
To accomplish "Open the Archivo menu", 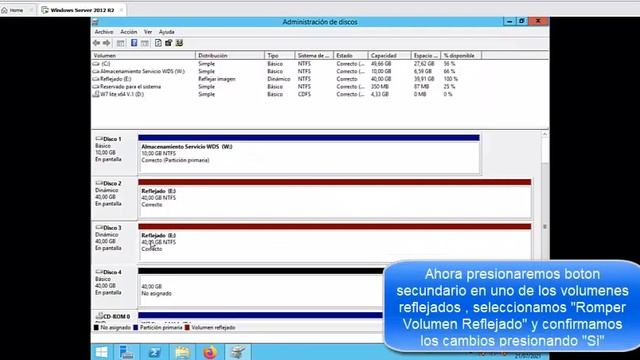I will pos(104,32).
